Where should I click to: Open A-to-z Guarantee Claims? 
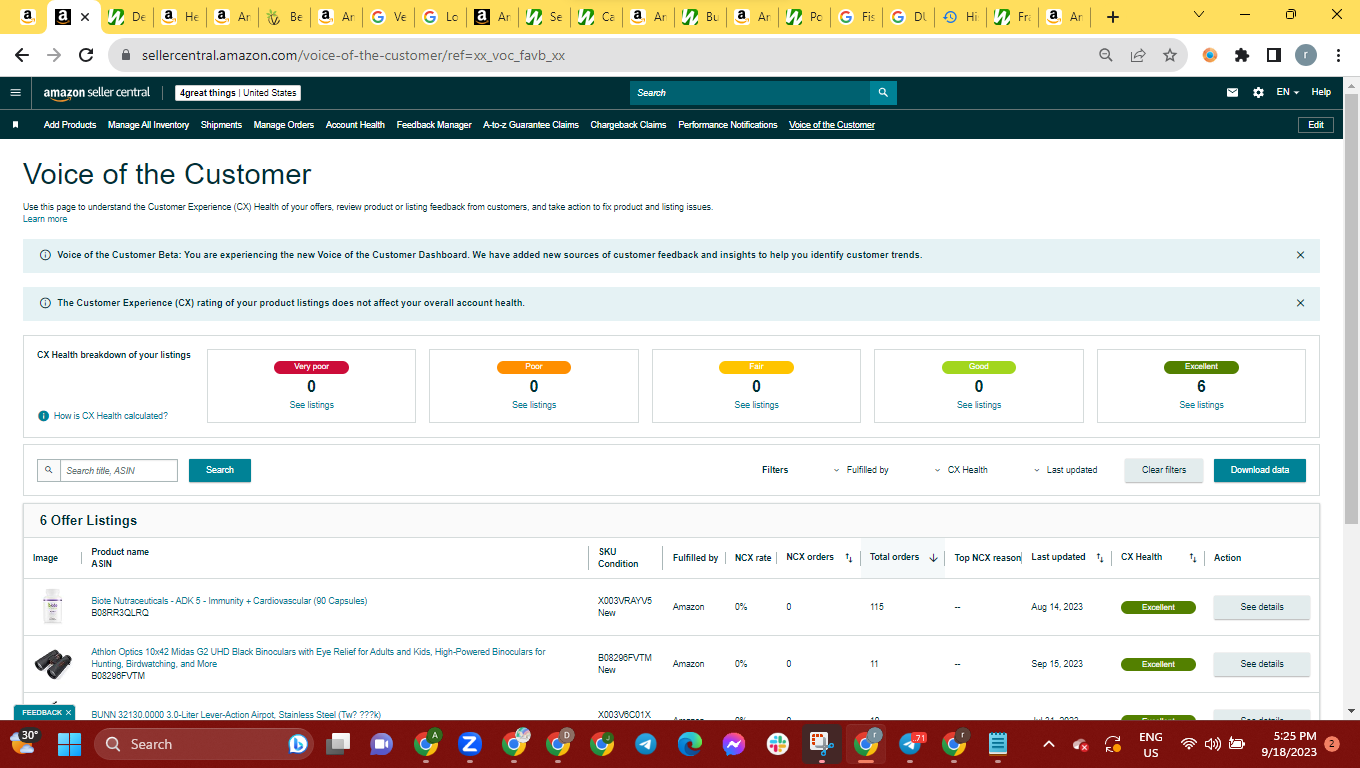click(531, 125)
